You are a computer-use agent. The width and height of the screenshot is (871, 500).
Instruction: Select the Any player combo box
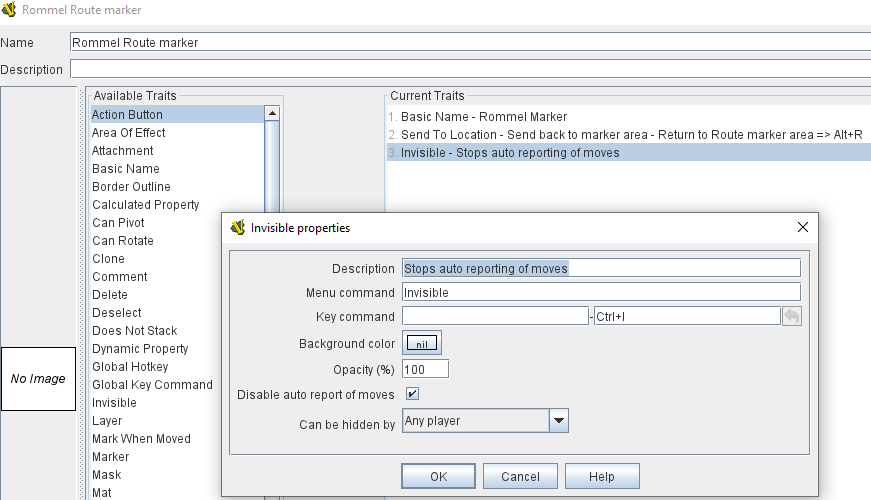click(485, 421)
